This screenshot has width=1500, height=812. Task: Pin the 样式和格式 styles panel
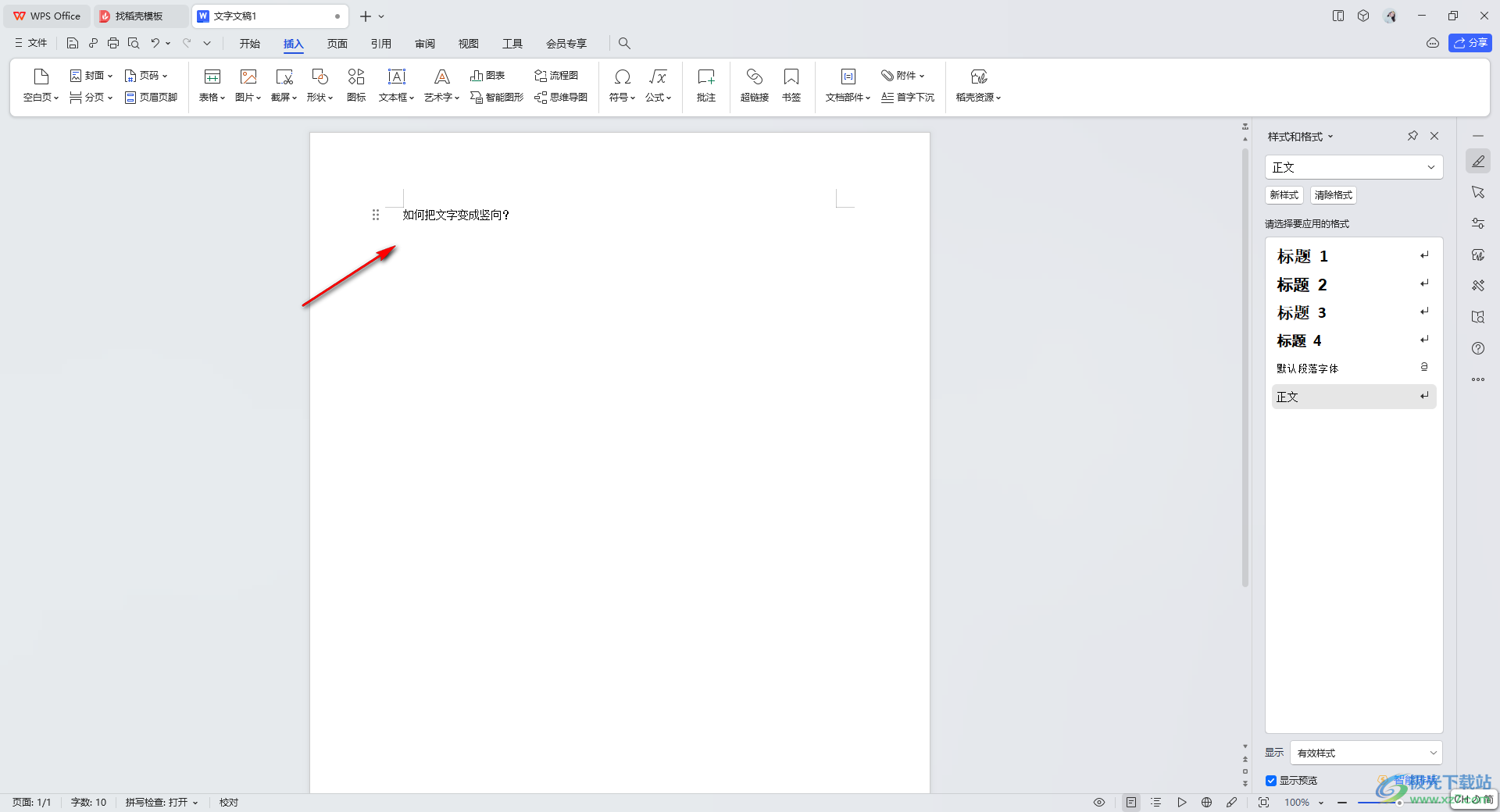pos(1412,136)
